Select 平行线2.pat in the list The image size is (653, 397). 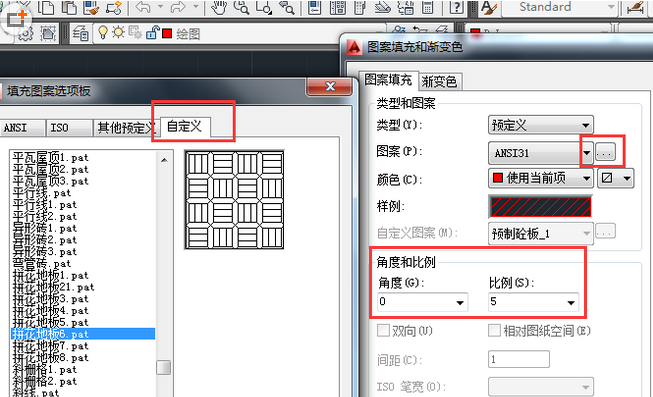click(x=45, y=216)
